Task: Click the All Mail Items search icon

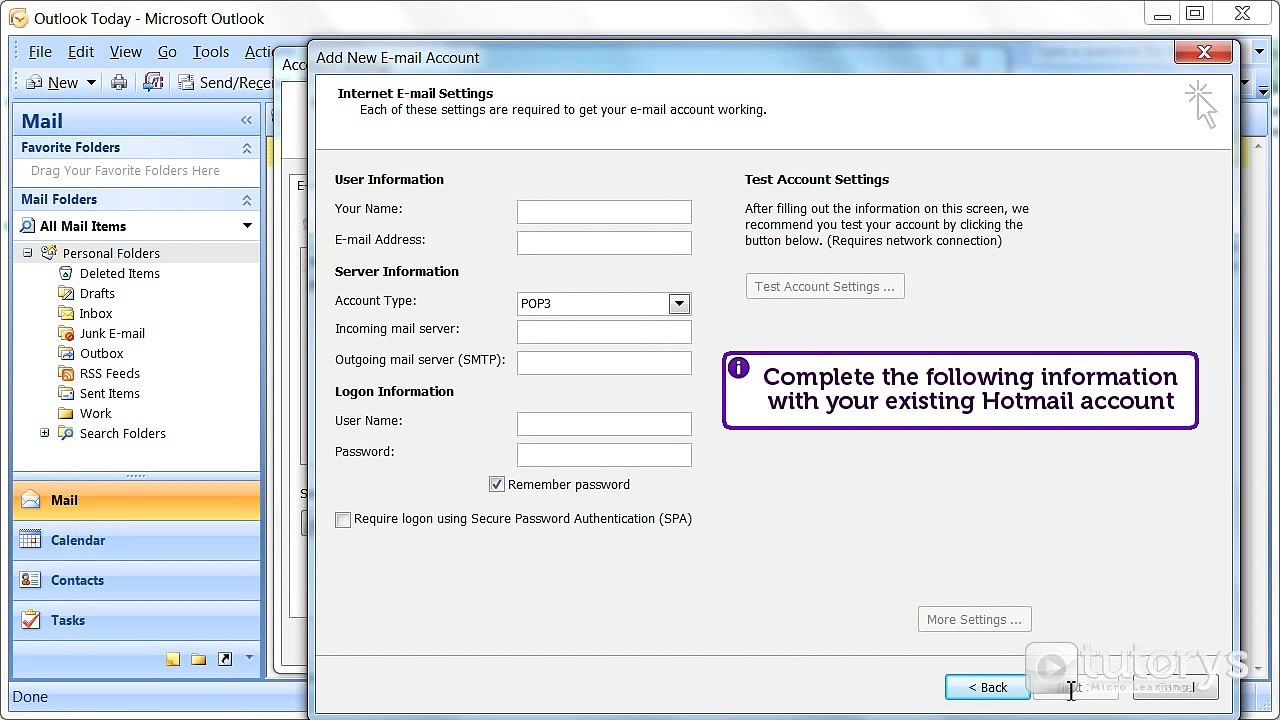Action: click(x=28, y=226)
